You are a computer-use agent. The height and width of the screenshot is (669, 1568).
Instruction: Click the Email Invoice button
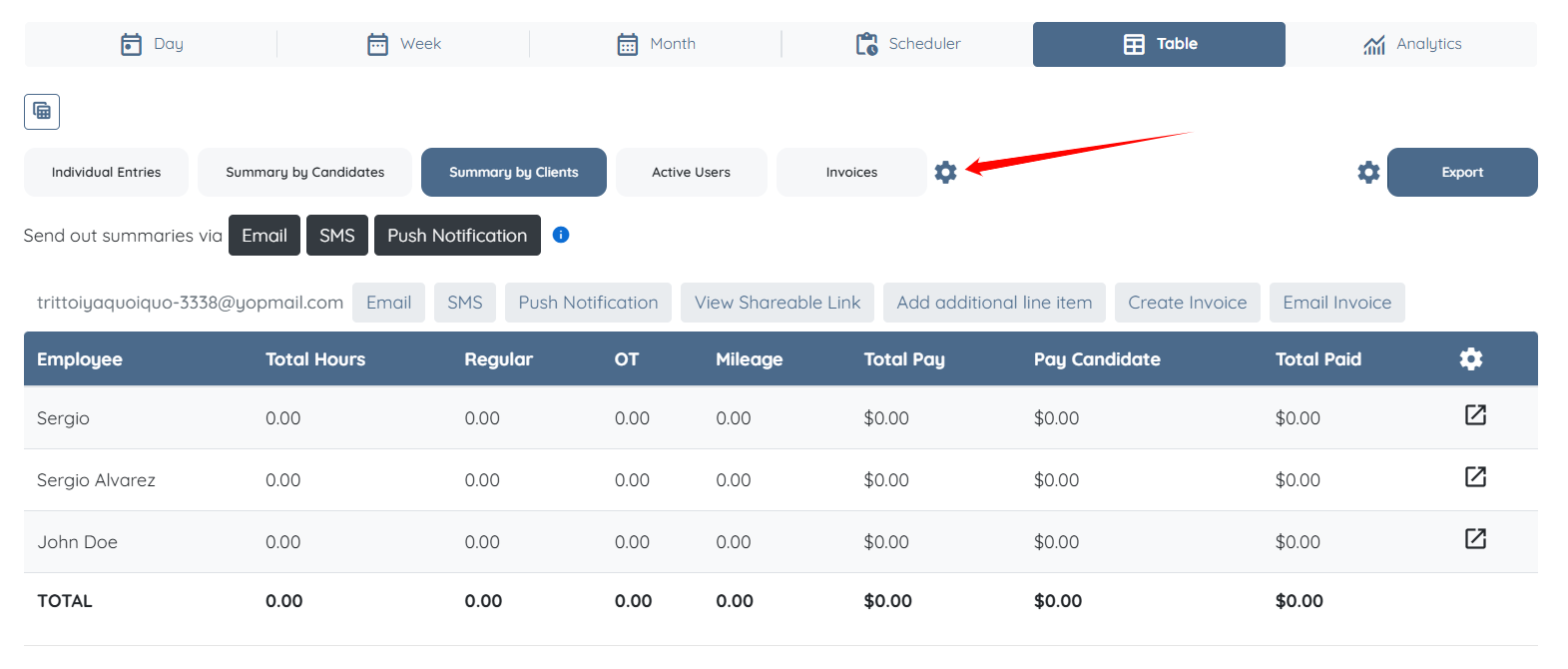point(1336,303)
